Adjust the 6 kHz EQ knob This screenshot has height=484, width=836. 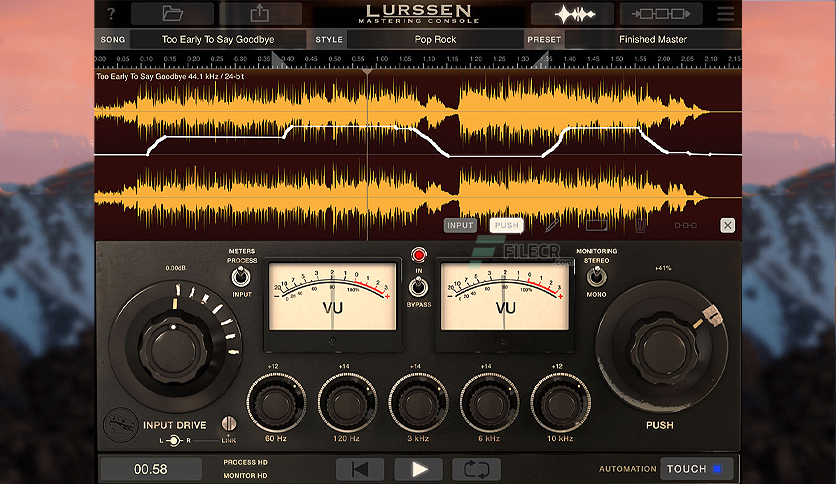[x=489, y=402]
